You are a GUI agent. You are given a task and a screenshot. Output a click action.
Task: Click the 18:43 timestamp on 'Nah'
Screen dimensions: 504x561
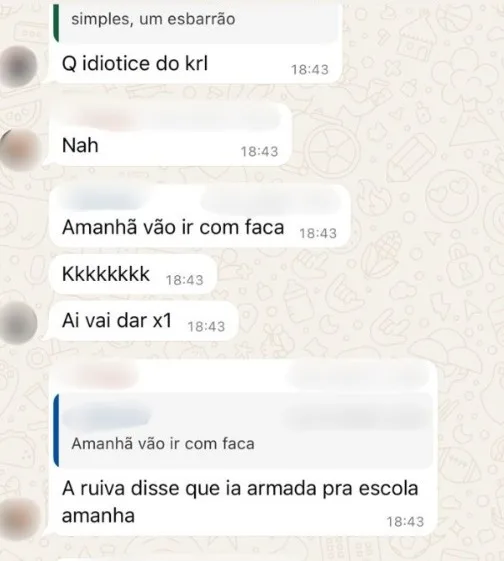coord(259,151)
